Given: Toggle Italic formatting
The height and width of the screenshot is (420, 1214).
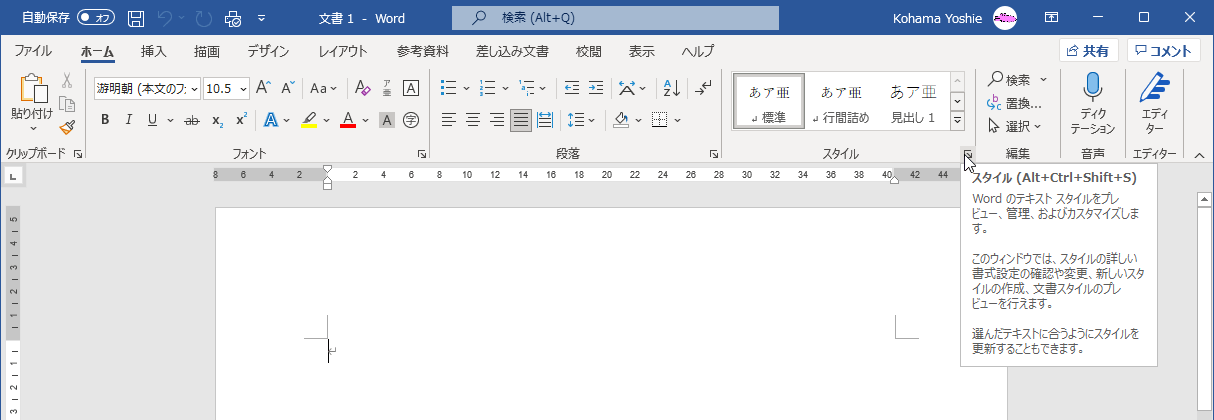Looking at the screenshot, I should pyautogui.click(x=129, y=121).
